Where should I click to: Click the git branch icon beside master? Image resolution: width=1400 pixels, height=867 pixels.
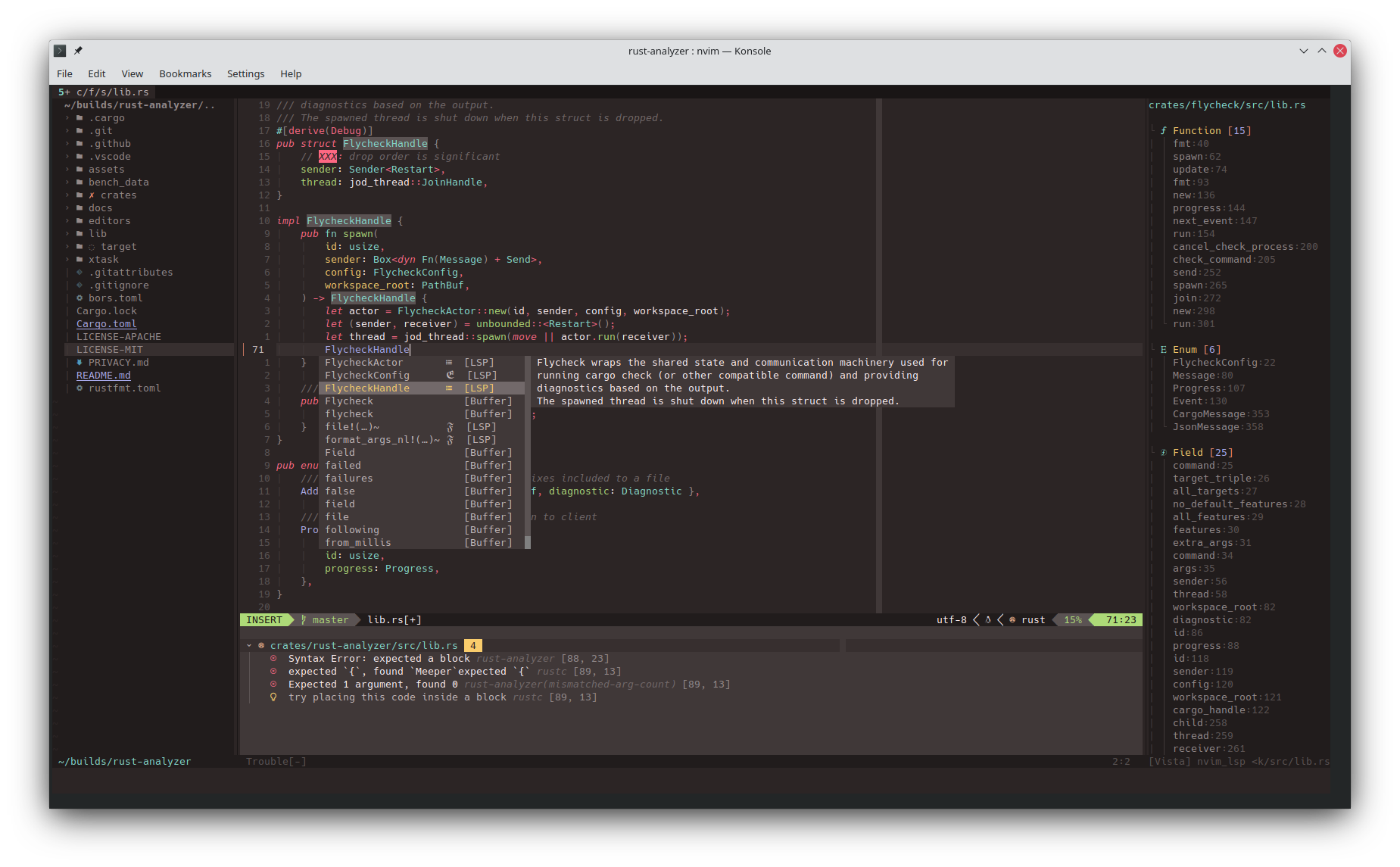[304, 620]
